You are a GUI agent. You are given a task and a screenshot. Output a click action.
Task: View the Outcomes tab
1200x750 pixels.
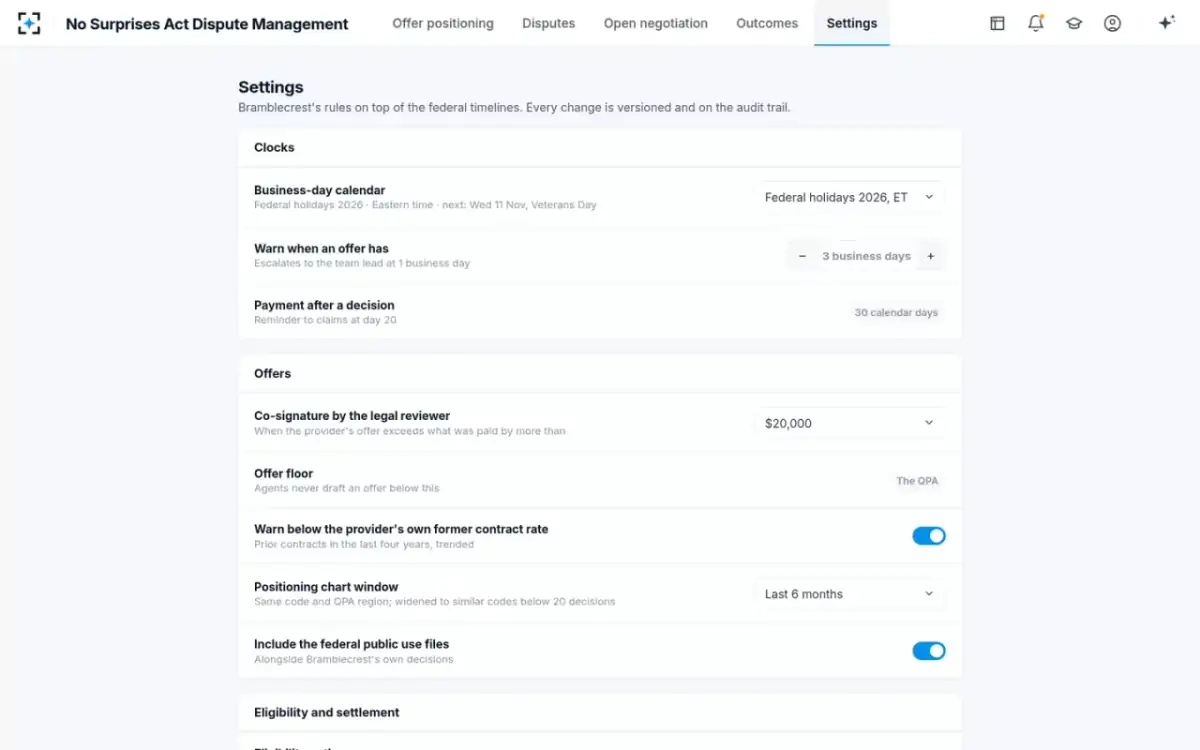pyautogui.click(x=767, y=23)
